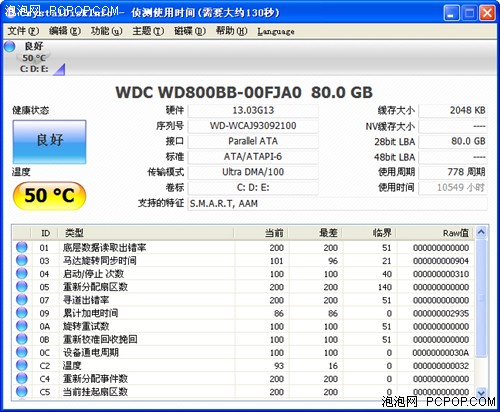Click the 支持的特征 field S.M.A.R.T, AAM

[338, 203]
